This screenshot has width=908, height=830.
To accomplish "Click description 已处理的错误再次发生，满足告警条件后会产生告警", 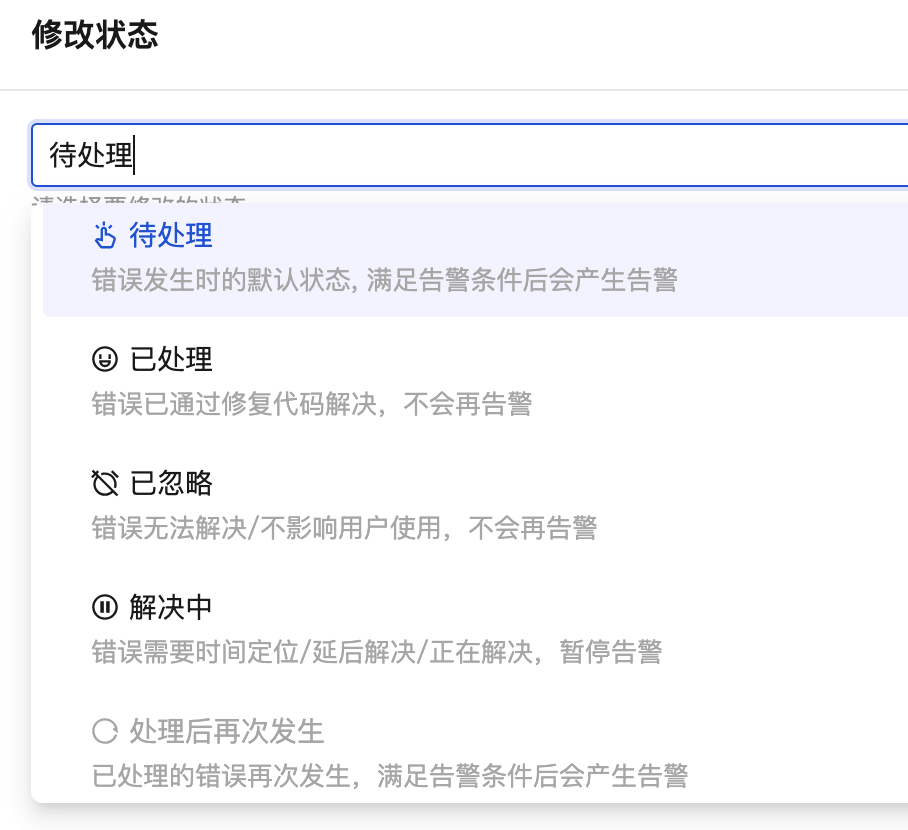I will 390,775.
